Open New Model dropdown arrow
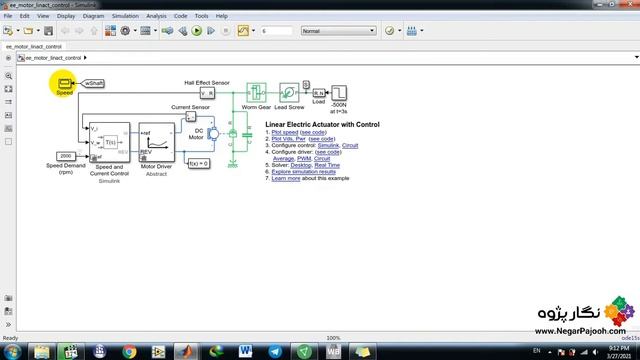 (18, 31)
